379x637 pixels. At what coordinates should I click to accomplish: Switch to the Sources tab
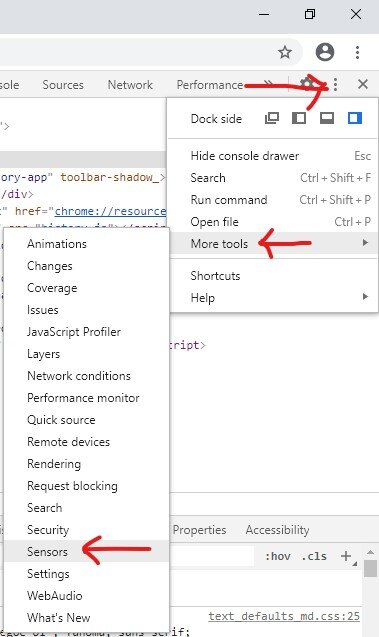63,84
